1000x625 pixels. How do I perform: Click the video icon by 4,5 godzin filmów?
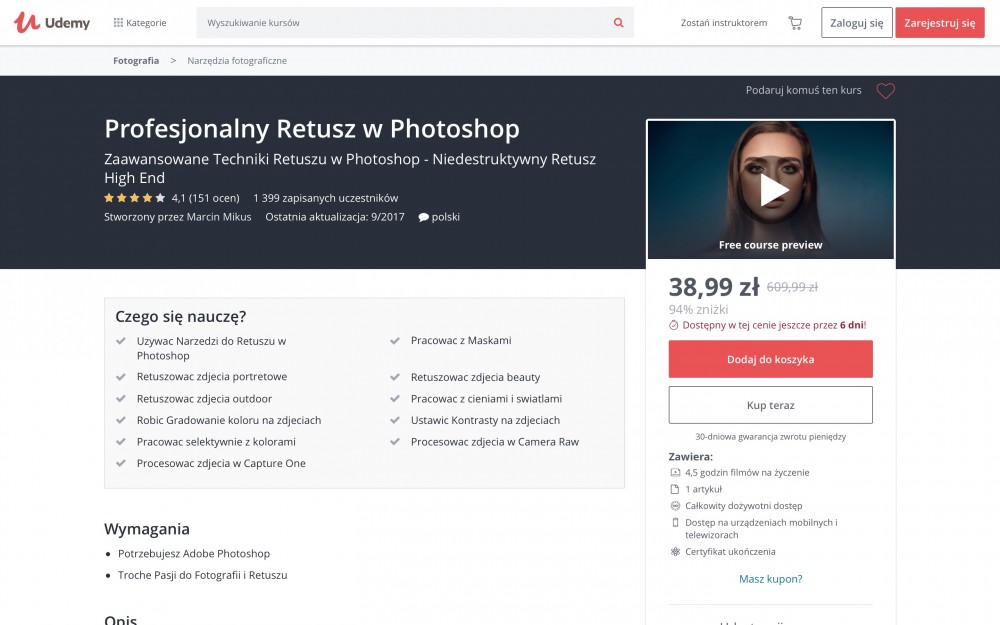point(675,473)
